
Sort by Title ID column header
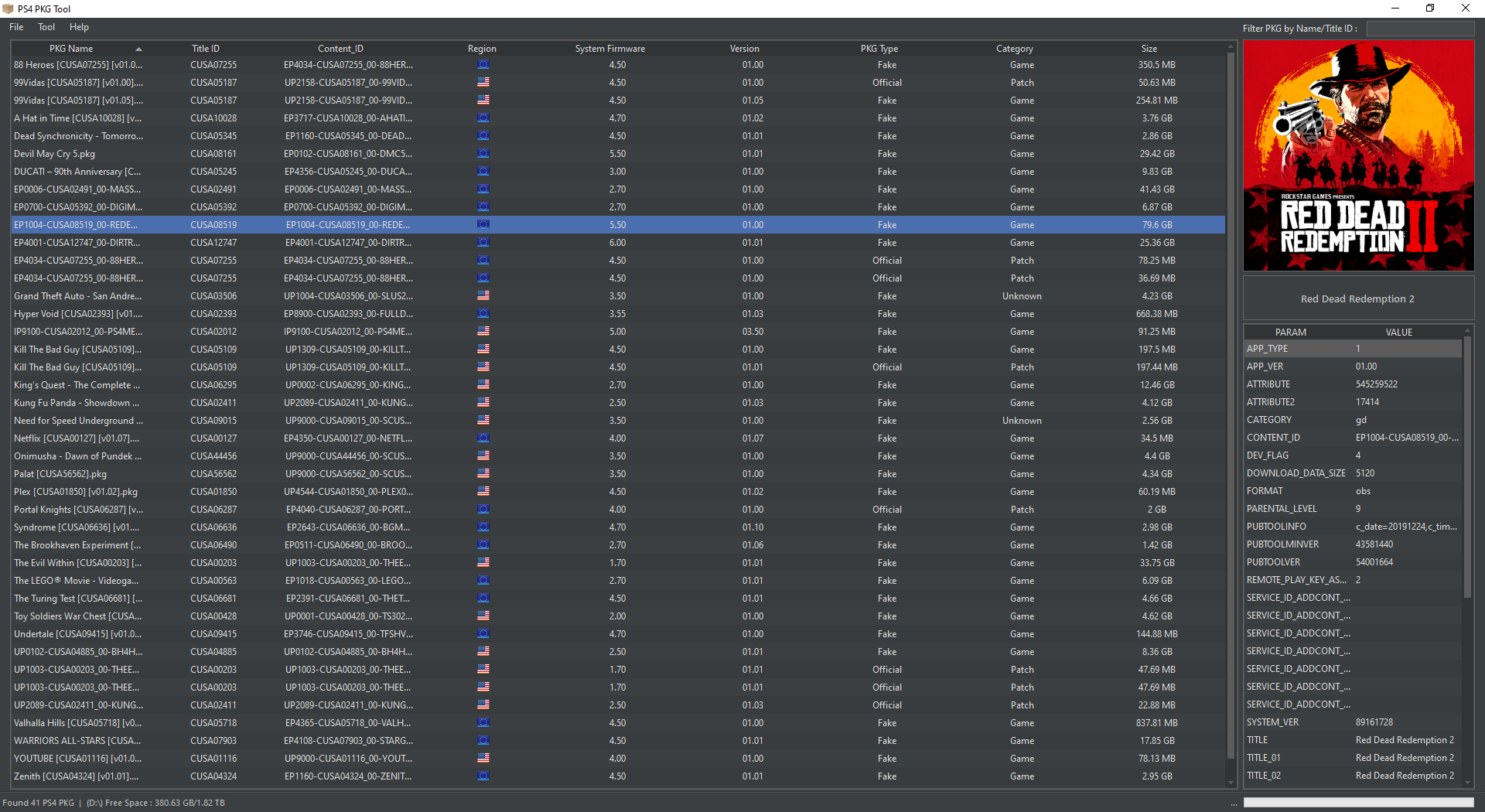(x=206, y=49)
